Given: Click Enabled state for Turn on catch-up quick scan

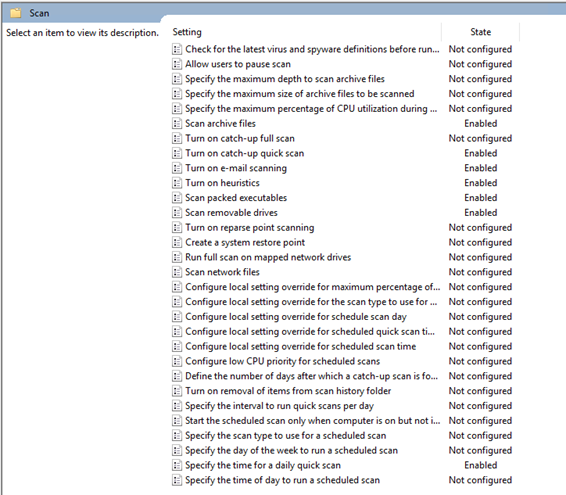Looking at the screenshot, I should [480, 153].
